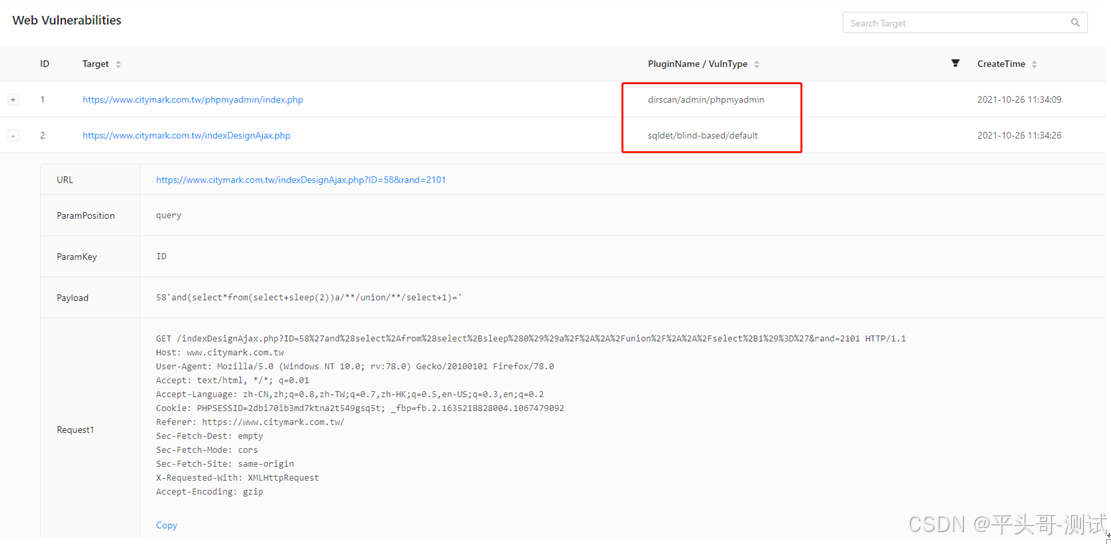
Task: Select sqldet/blind-based/default cell
Action: click(703, 135)
